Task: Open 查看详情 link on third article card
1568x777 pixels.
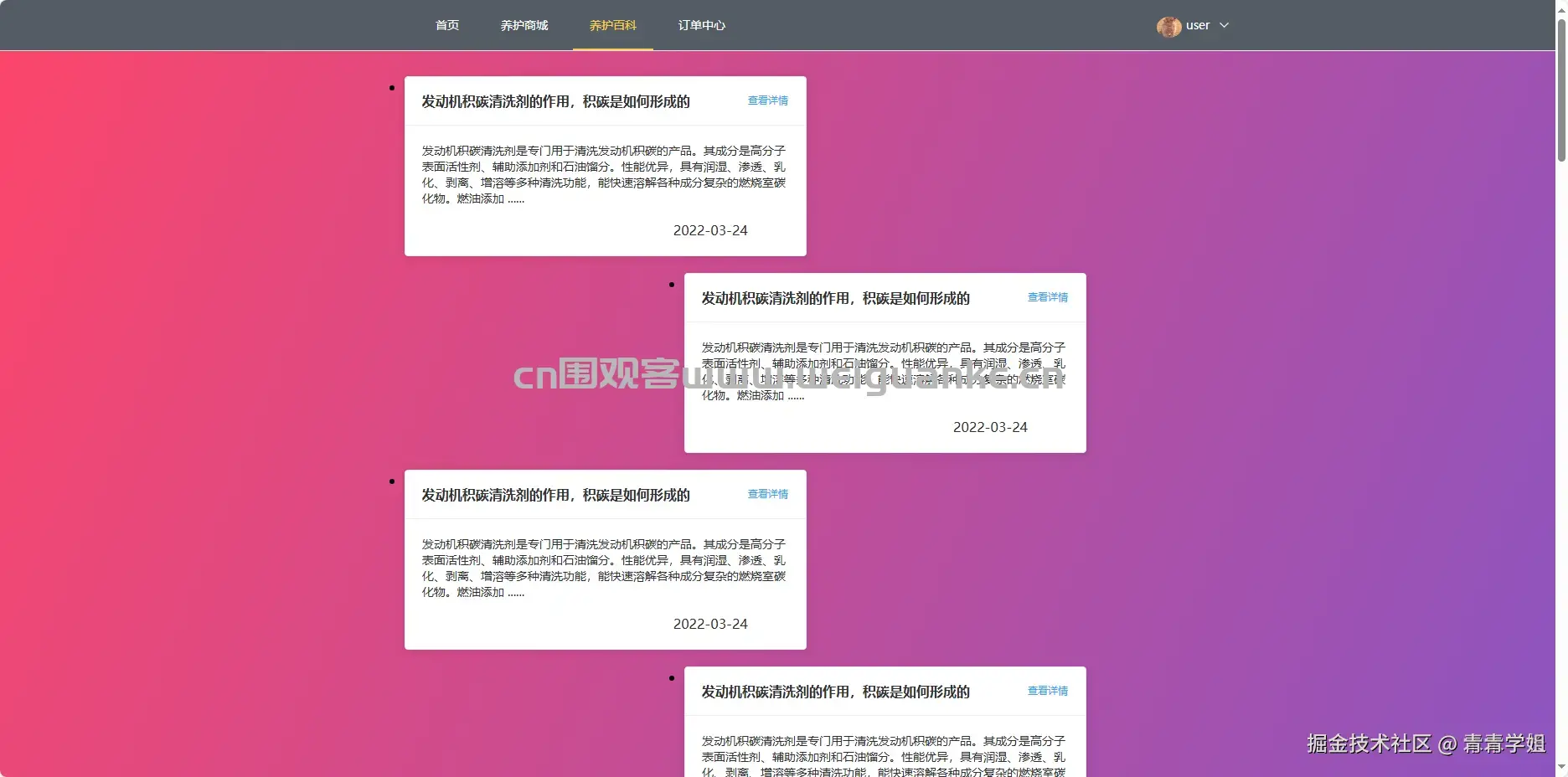Action: tap(768, 494)
